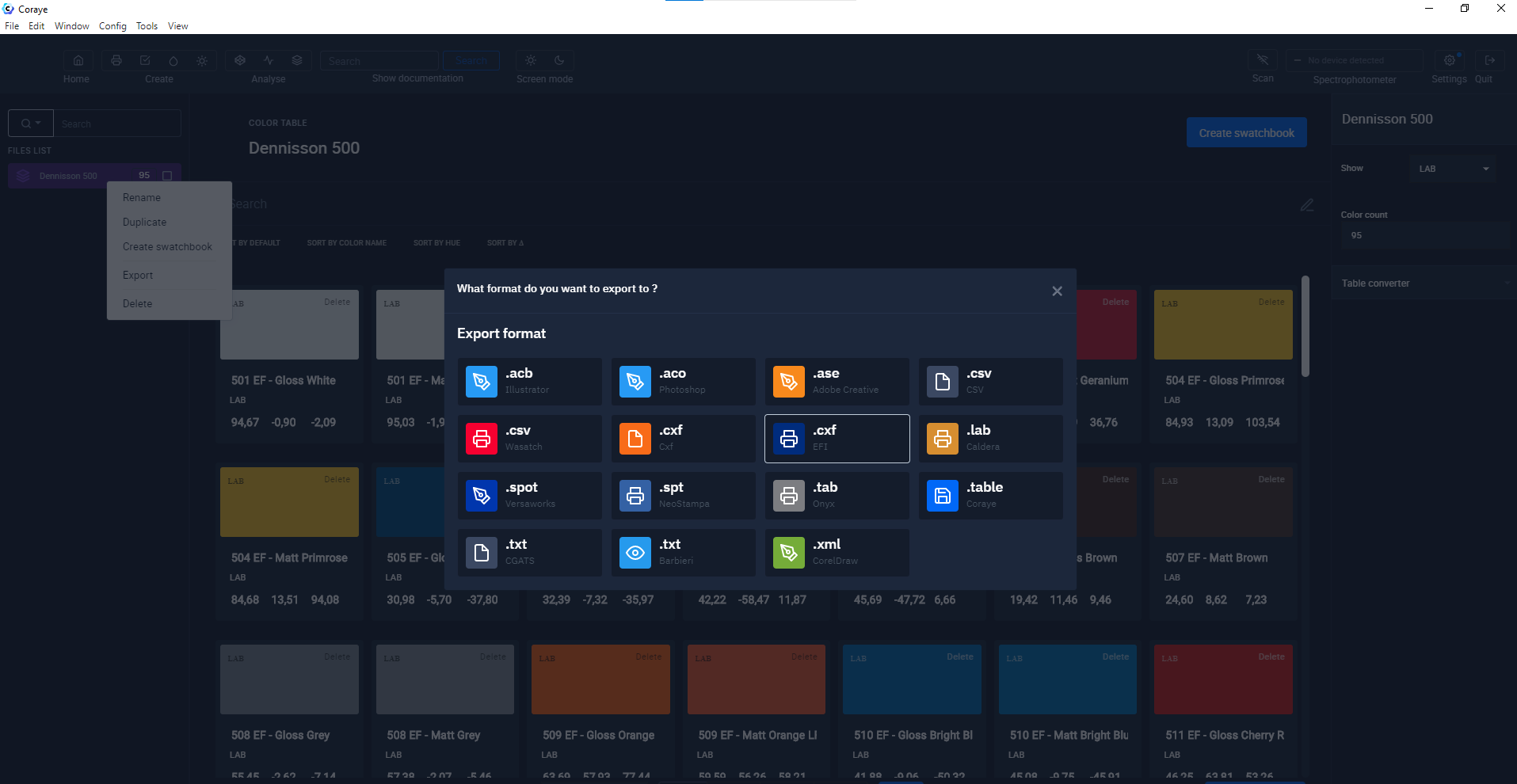
Task: Select the .table Coraye export format
Action: [990, 496]
